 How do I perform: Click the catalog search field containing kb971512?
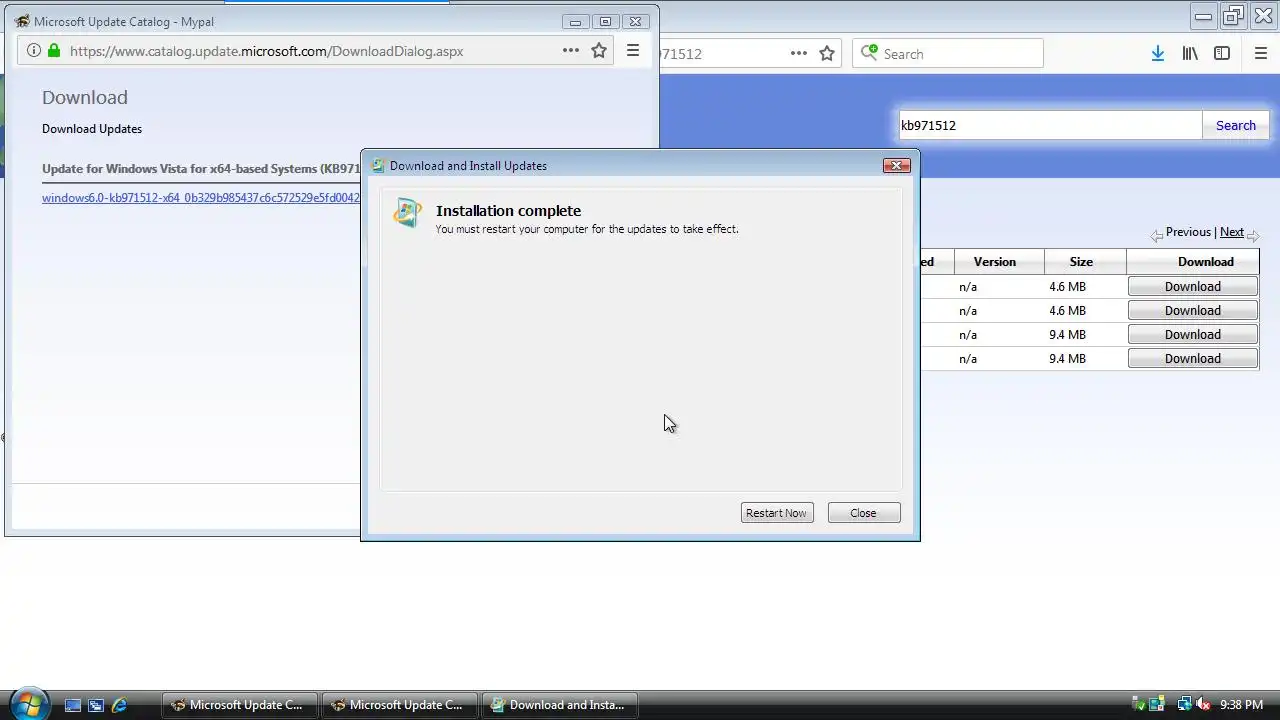point(1050,125)
